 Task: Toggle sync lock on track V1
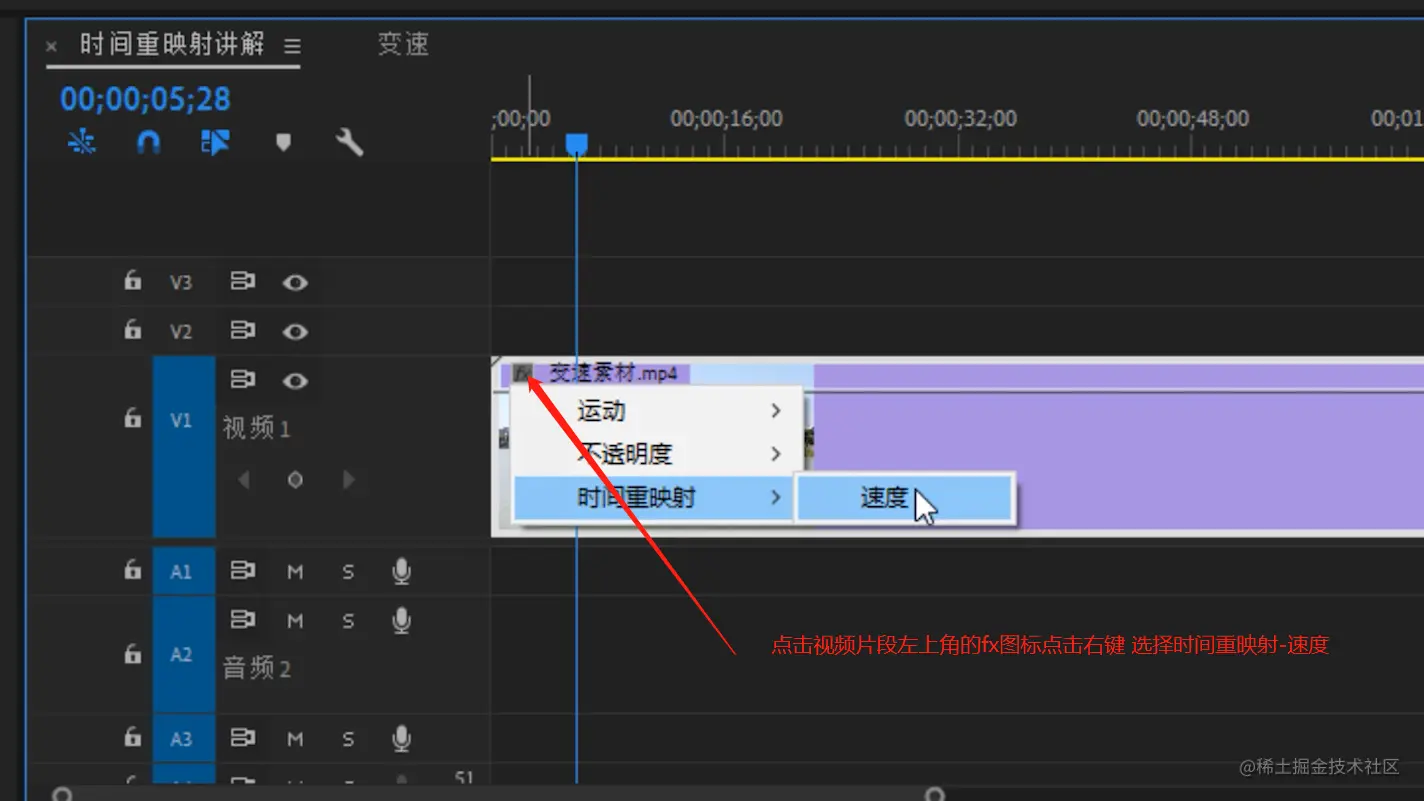click(243, 380)
